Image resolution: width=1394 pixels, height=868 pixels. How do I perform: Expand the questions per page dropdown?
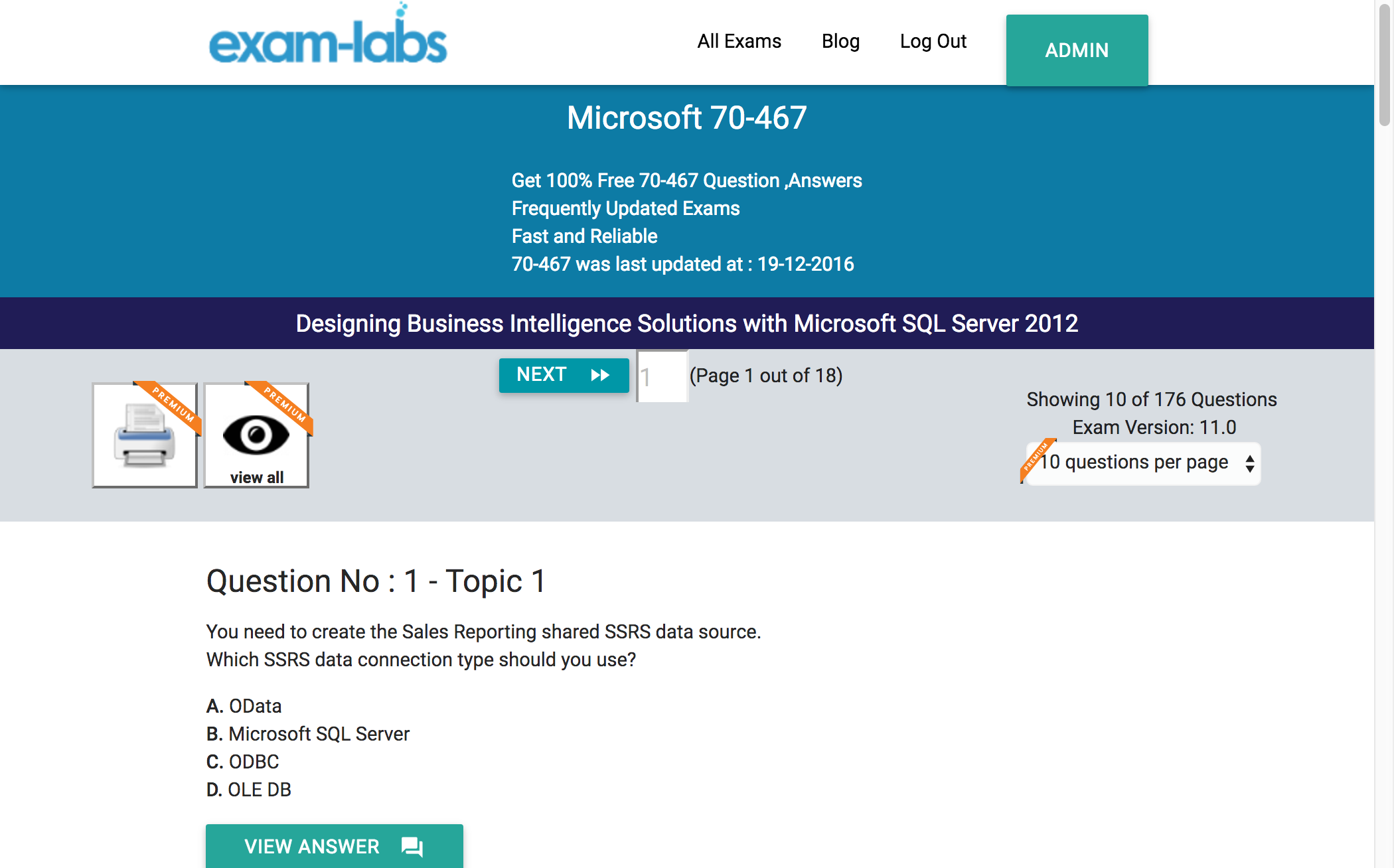(x=1142, y=463)
